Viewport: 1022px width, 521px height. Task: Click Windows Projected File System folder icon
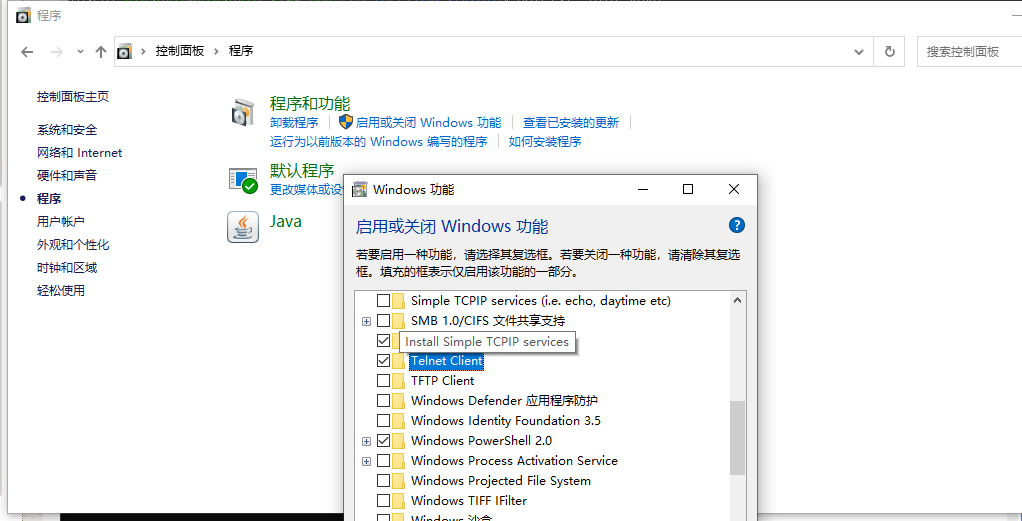pyautogui.click(x=398, y=481)
